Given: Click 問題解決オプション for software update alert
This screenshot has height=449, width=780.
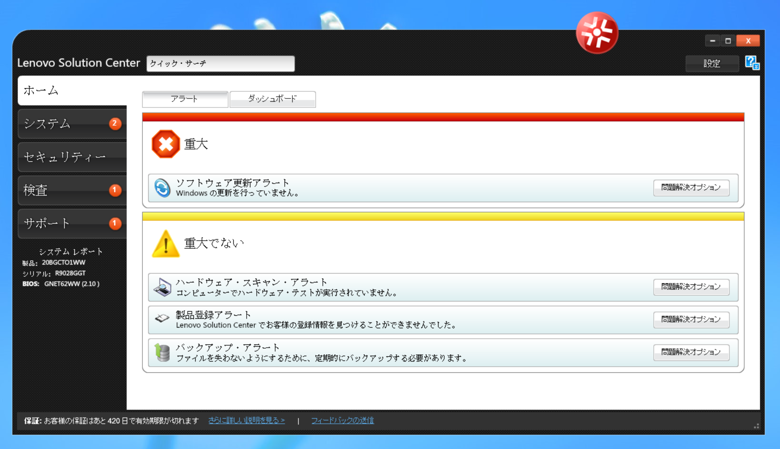Looking at the screenshot, I should [x=691, y=187].
